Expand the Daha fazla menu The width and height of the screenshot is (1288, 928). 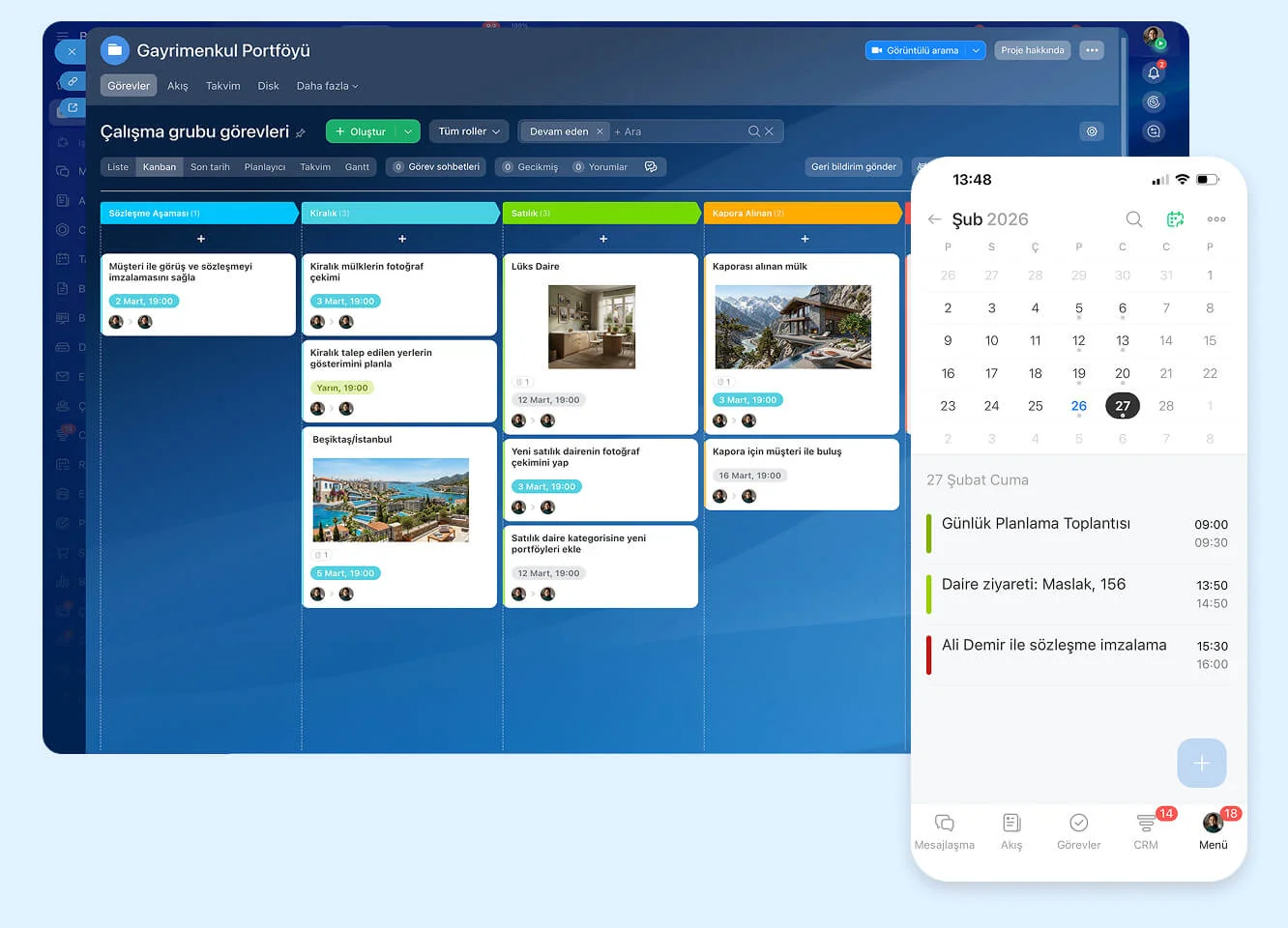point(327,85)
